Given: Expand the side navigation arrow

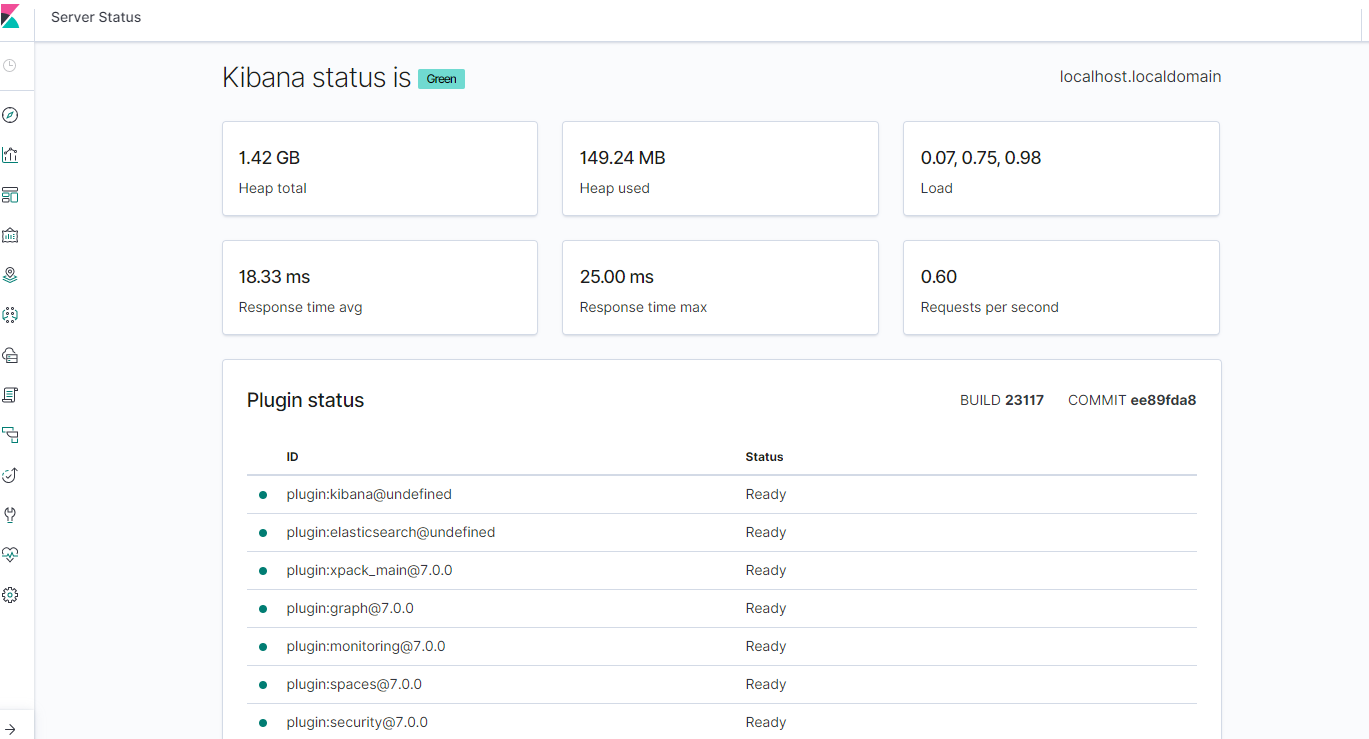Looking at the screenshot, I should (10, 729).
